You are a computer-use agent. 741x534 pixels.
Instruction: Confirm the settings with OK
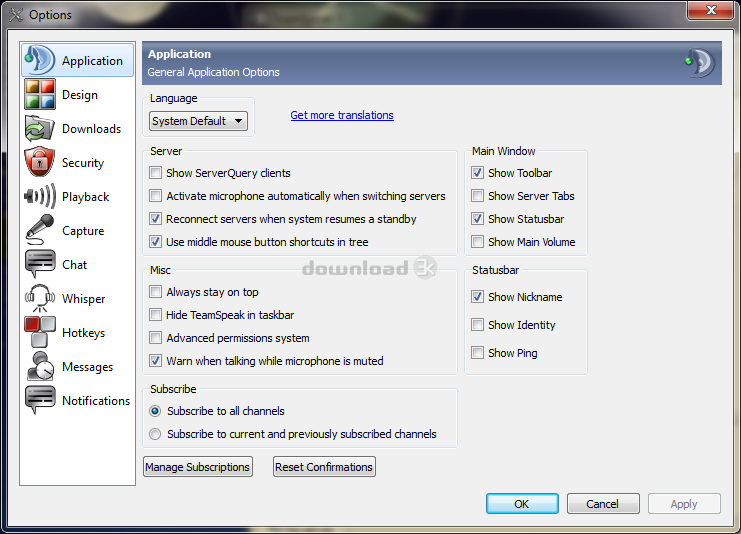[x=521, y=504]
